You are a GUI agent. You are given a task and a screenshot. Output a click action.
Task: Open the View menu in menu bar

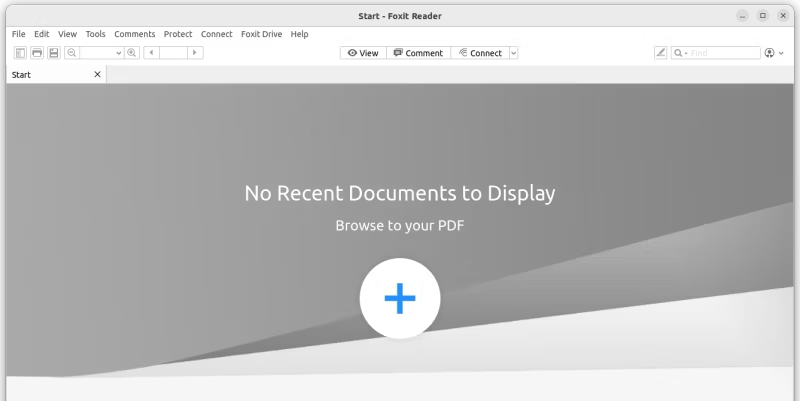tap(67, 34)
